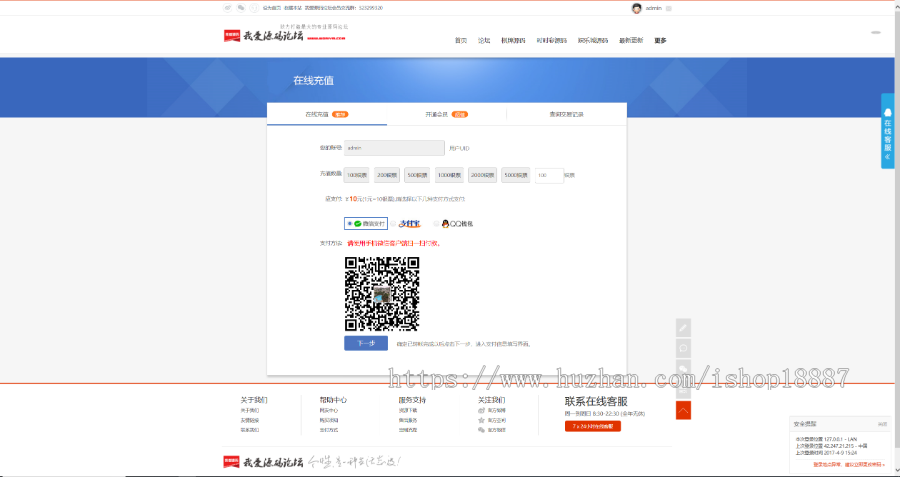Click the speech bubble icon in floating sidebar
The width and height of the screenshot is (900, 477).
683,348
